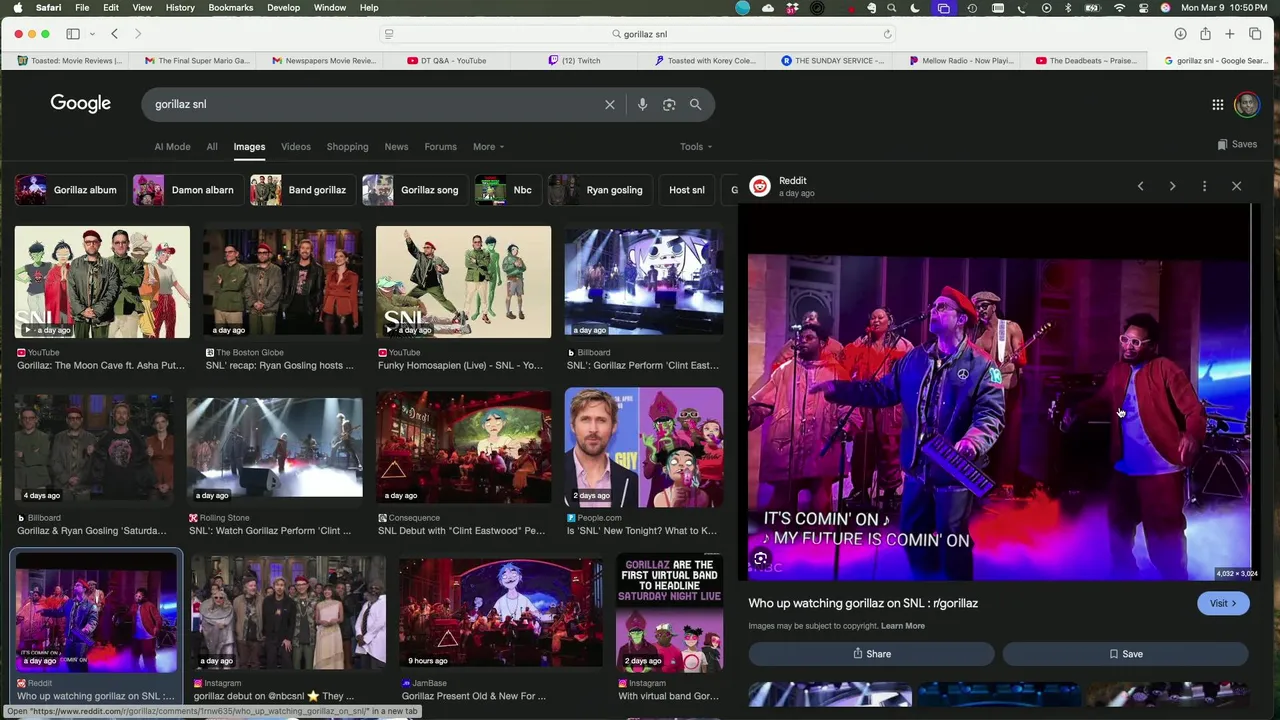Open Safari Develop menu
1280x720 pixels.
(x=283, y=8)
